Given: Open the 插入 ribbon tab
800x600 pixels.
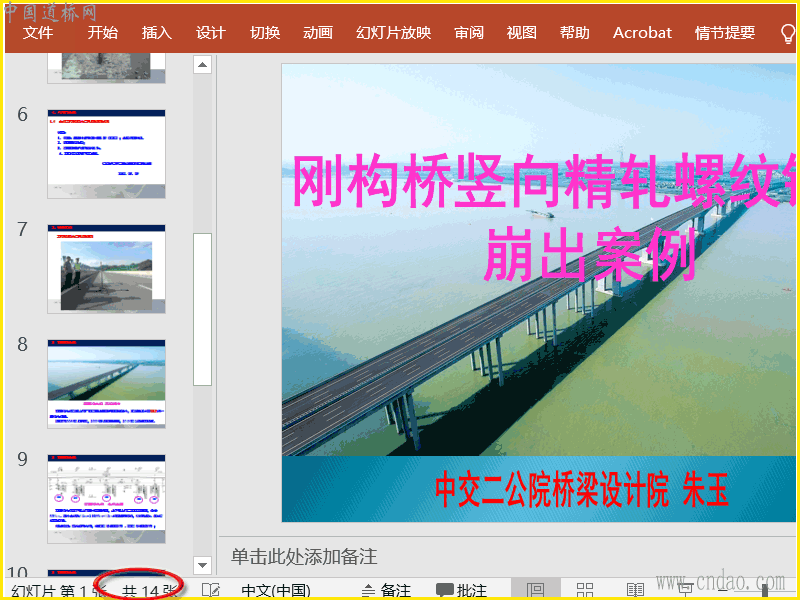Looking at the screenshot, I should 157,33.
